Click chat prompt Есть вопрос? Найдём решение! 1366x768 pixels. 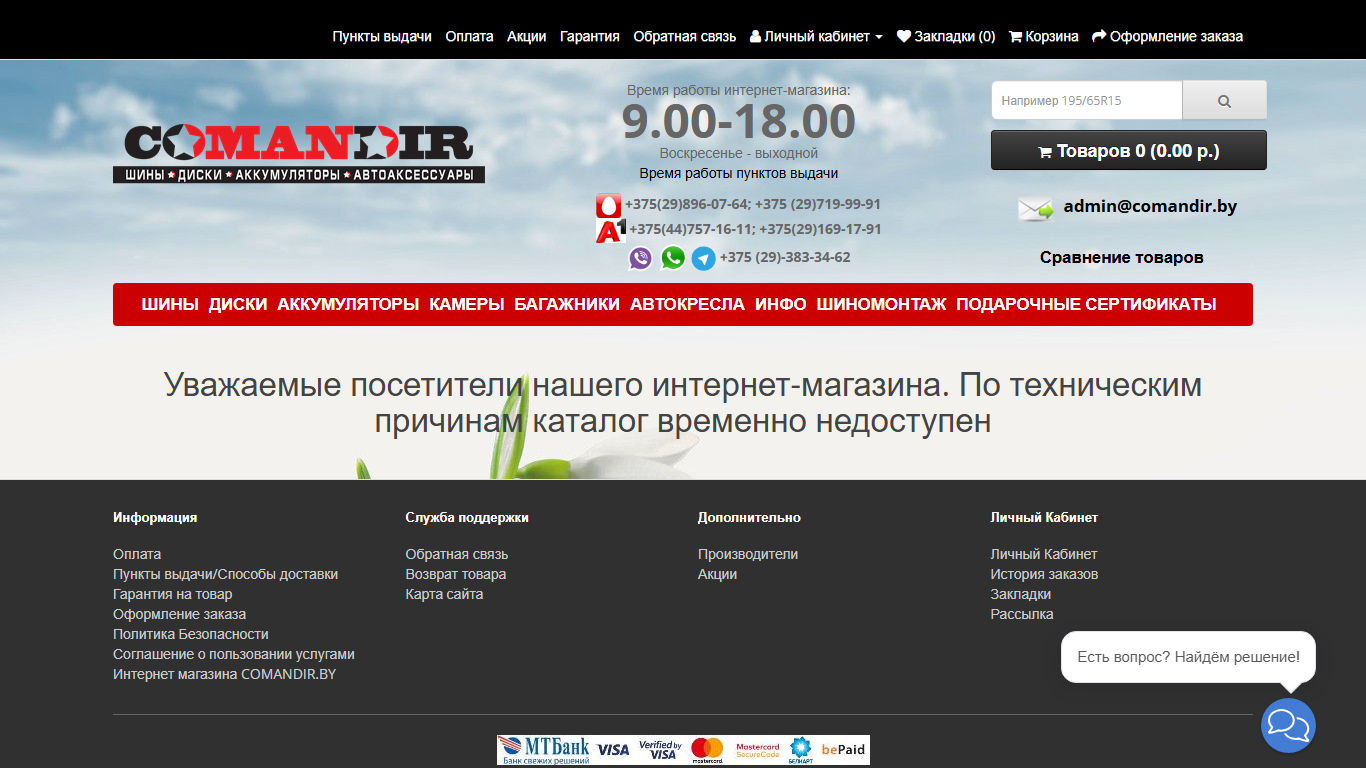pos(1188,657)
